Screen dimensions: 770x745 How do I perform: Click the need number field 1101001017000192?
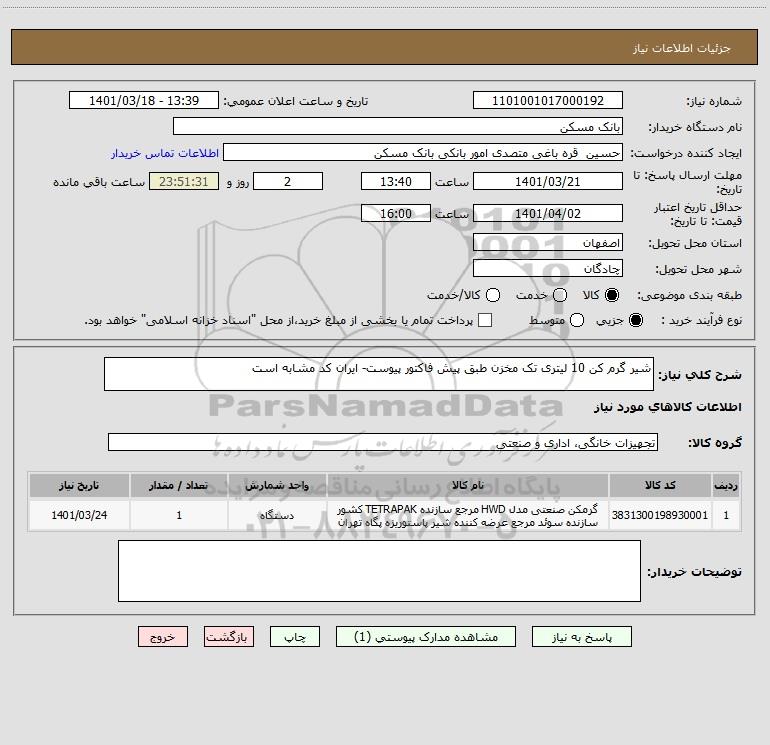(548, 100)
